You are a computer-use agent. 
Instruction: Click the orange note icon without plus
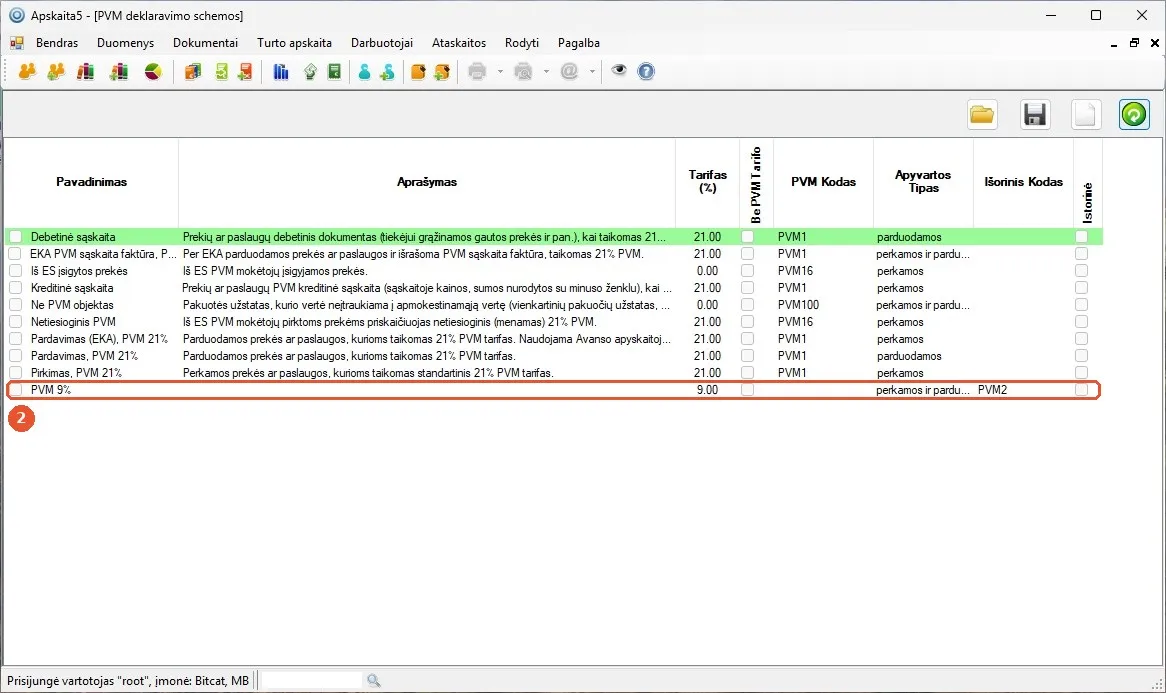pos(418,71)
